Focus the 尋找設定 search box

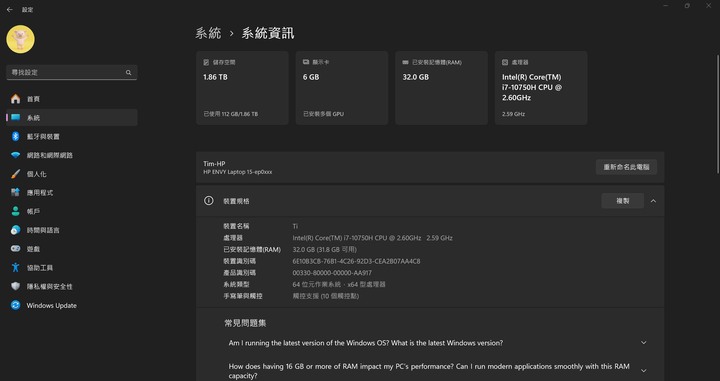tap(72, 73)
